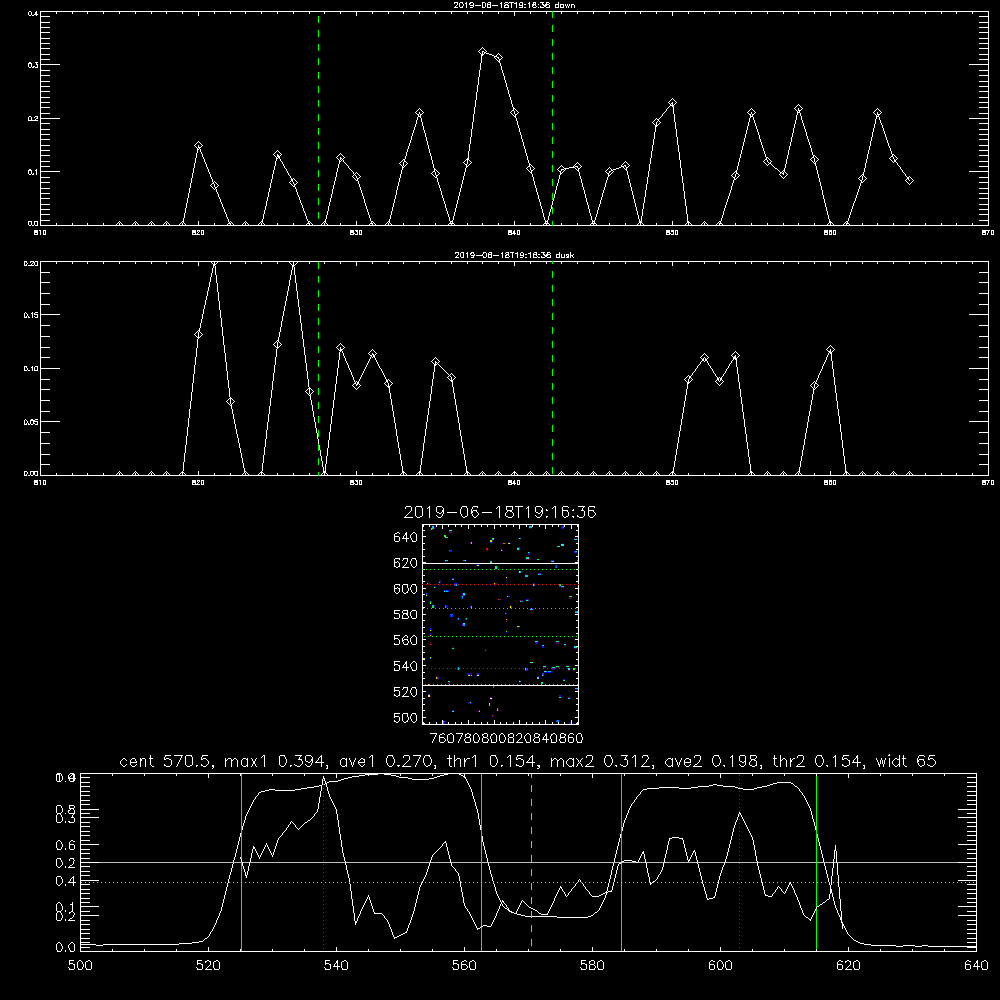
Task: Click the orange dashed center line in the bottom plot
Action: coord(531,861)
